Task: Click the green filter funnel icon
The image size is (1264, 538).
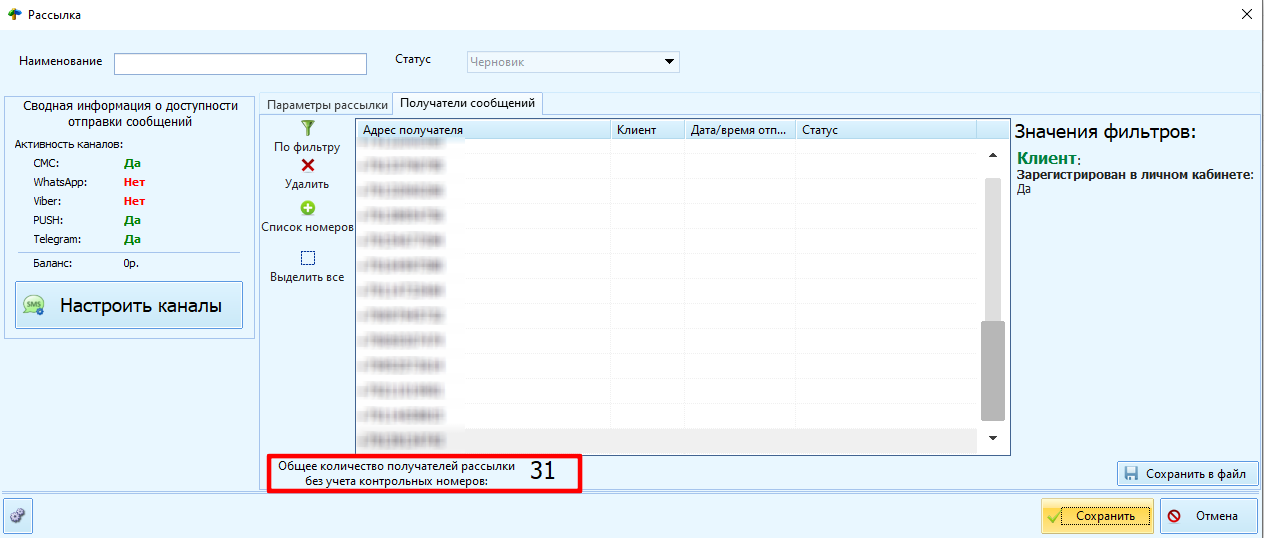Action: point(308,128)
